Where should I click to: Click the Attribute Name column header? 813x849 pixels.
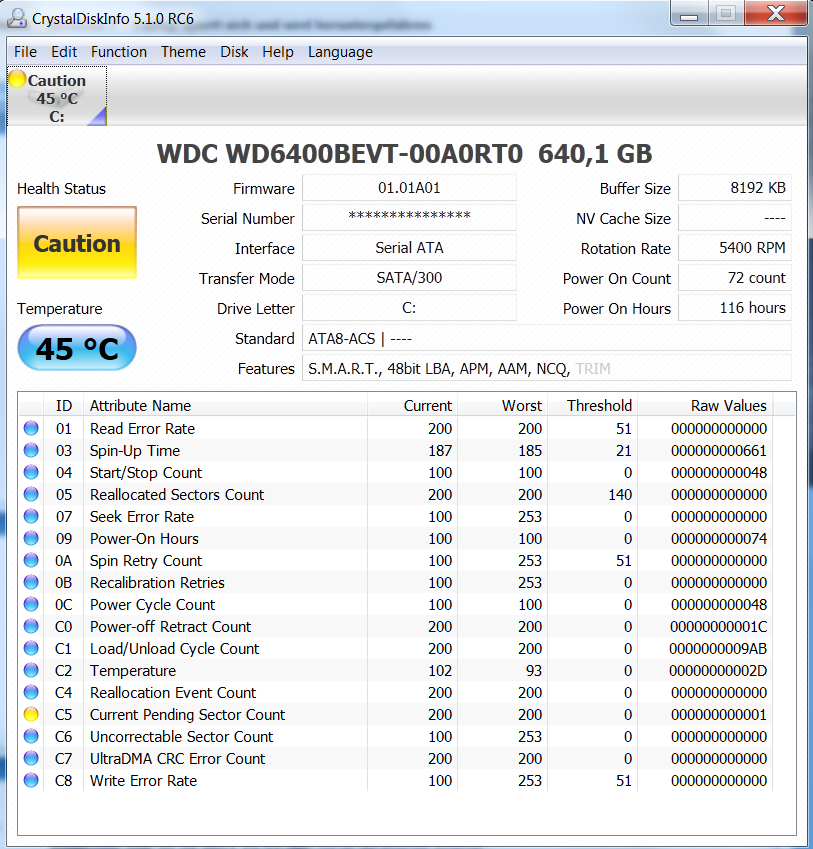225,406
